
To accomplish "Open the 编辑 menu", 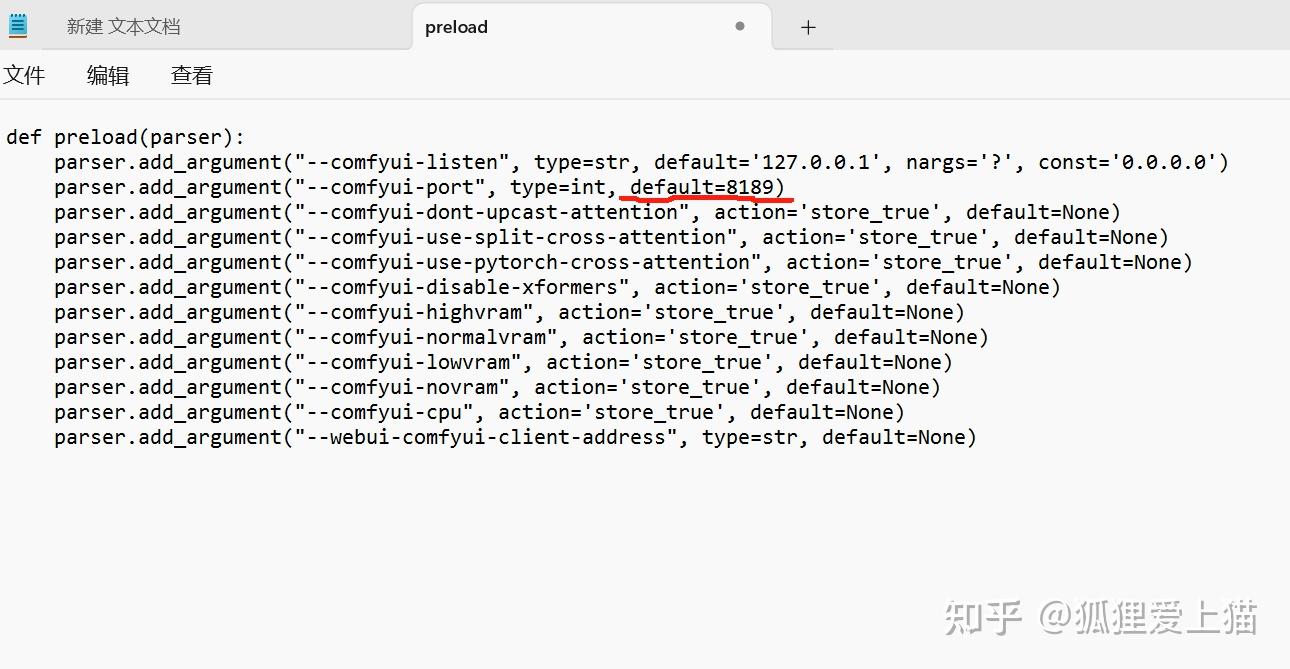I will click(x=108, y=75).
